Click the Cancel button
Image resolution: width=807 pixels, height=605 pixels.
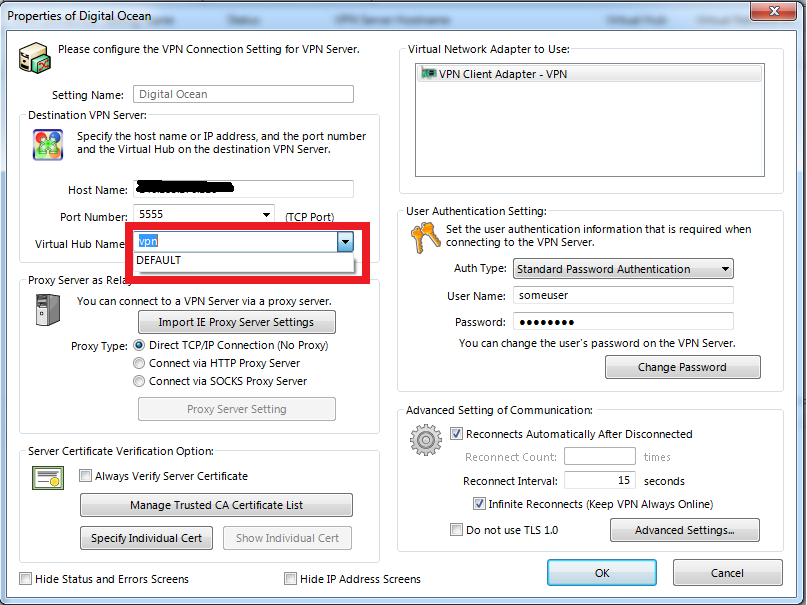tap(728, 573)
